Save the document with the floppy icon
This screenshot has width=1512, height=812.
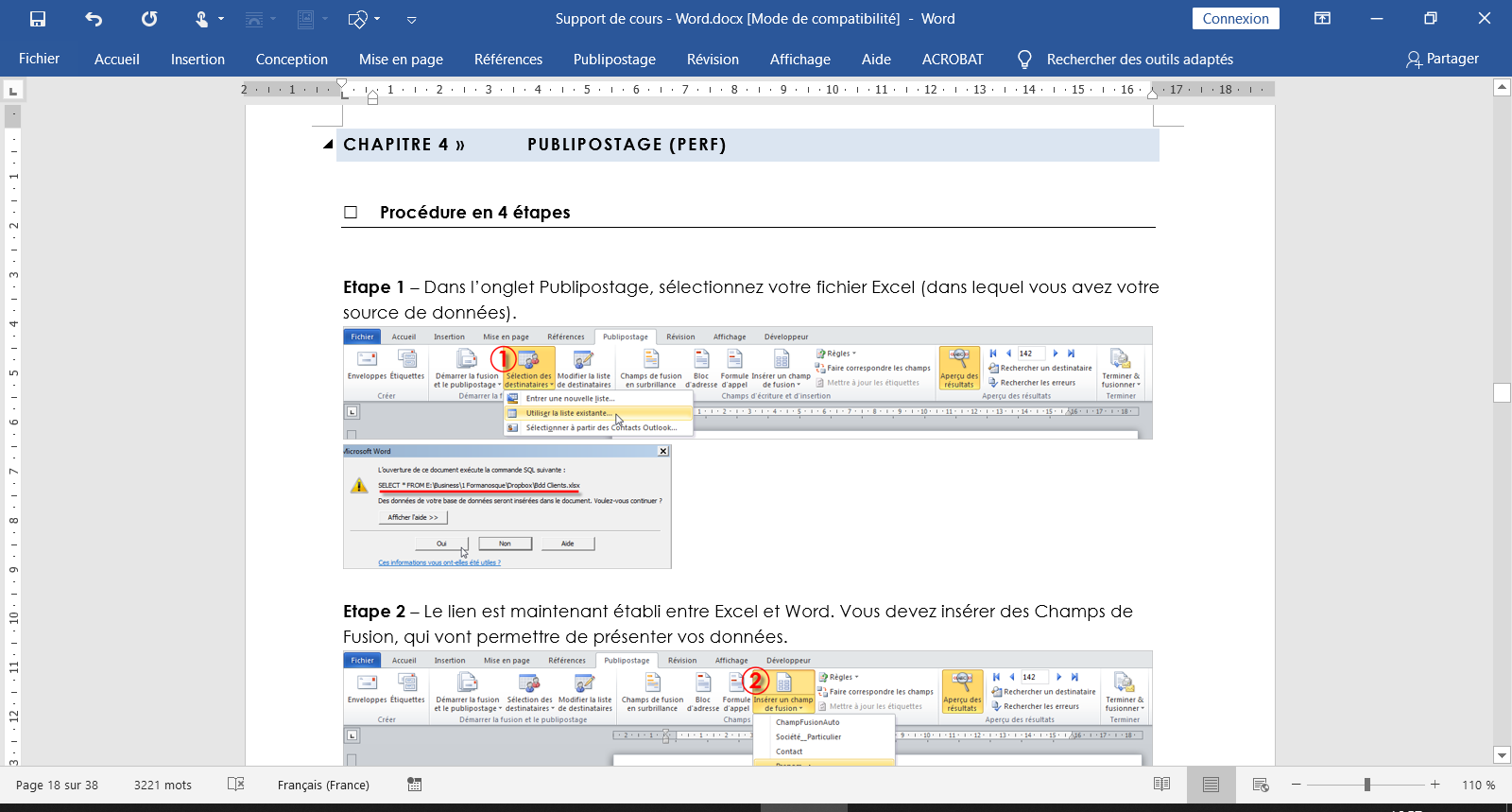(38, 19)
